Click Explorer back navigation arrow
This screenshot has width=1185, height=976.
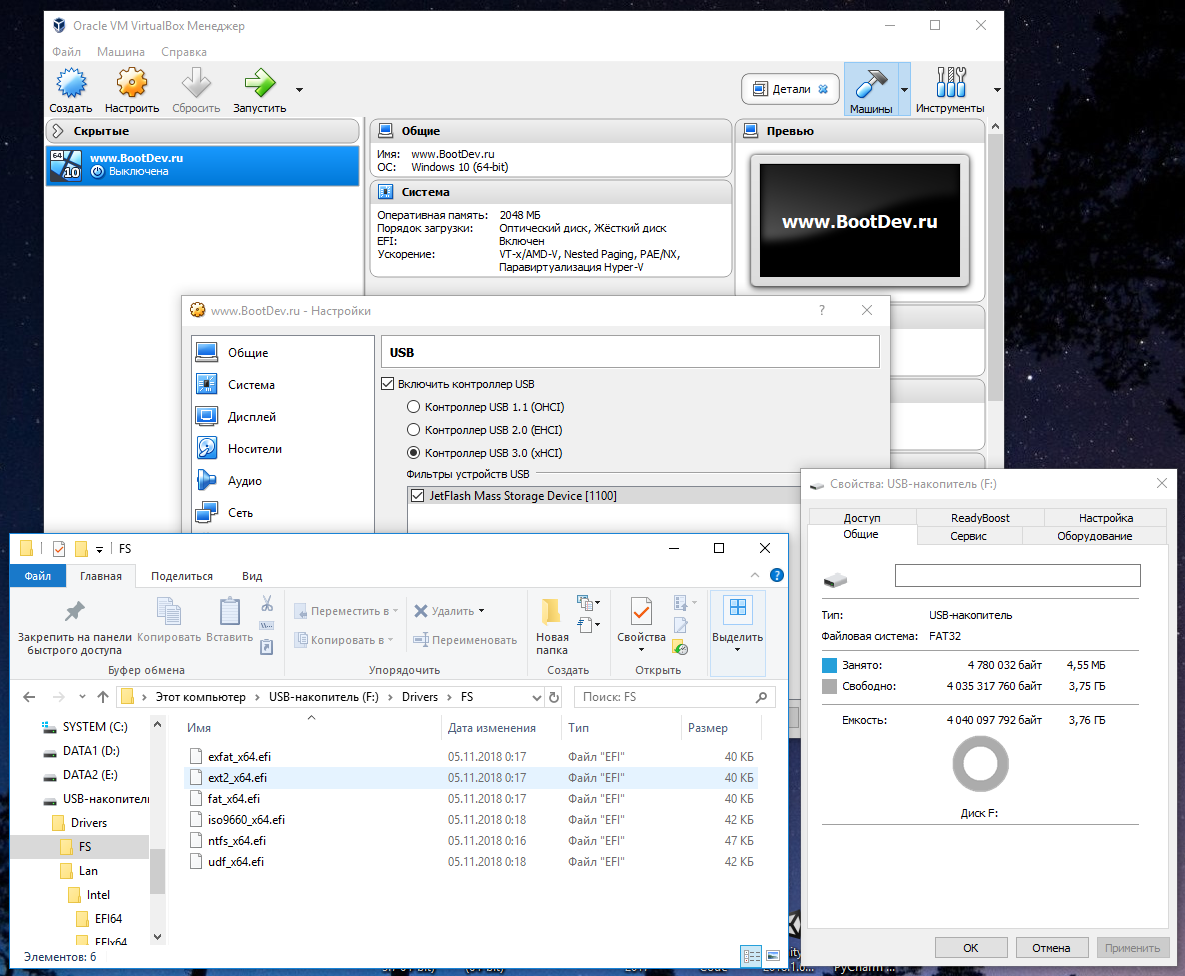[x=29, y=697]
